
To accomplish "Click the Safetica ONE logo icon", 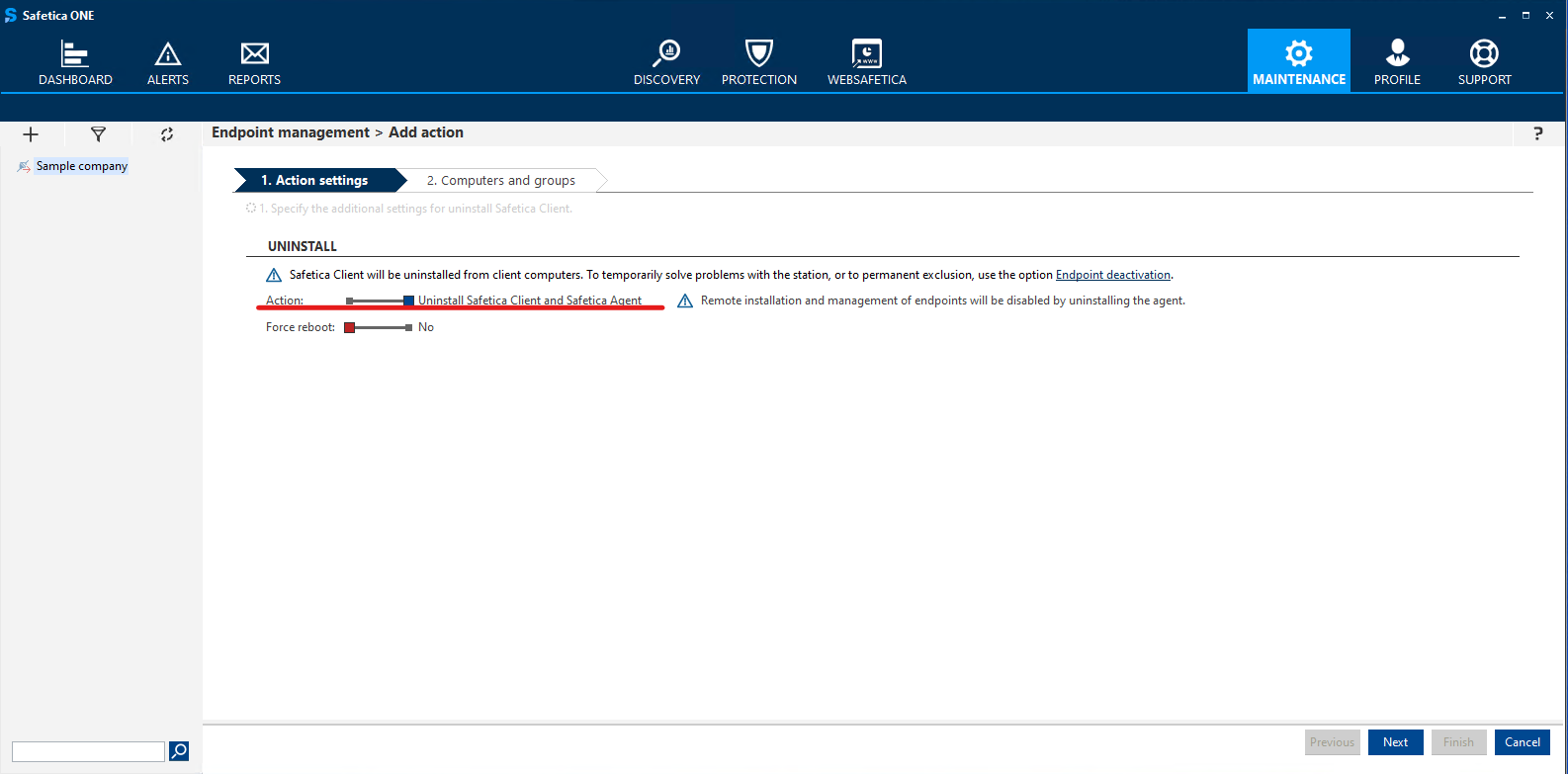I will [11, 15].
